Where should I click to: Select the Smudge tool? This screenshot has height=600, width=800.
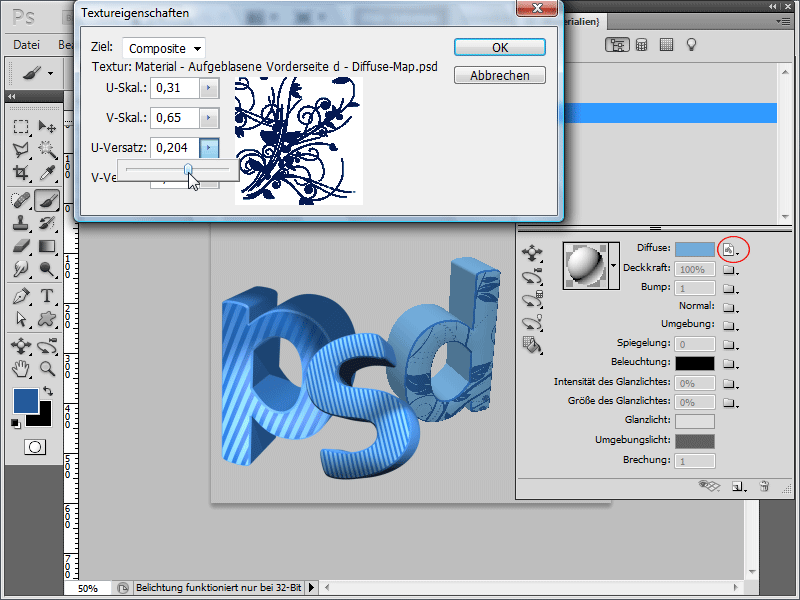click(21, 269)
